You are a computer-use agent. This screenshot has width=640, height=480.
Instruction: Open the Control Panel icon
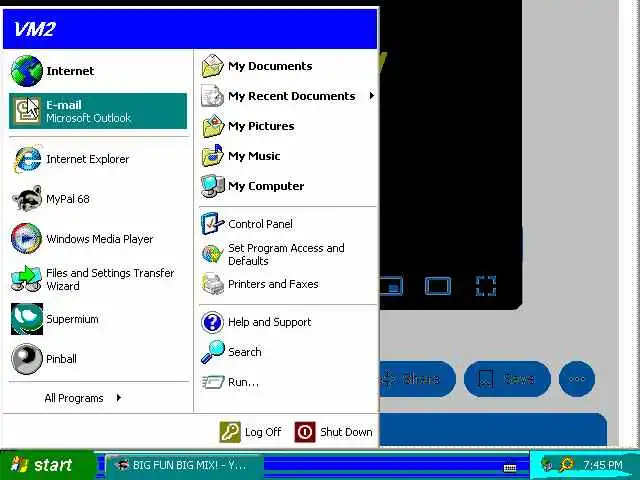[x=213, y=224]
